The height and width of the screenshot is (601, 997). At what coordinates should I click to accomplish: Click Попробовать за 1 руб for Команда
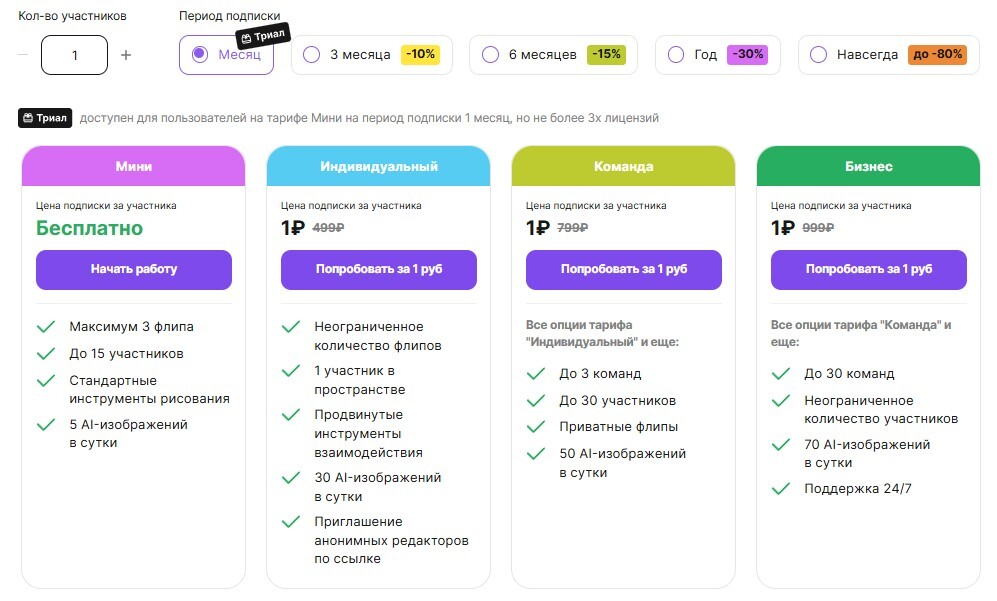pos(624,270)
